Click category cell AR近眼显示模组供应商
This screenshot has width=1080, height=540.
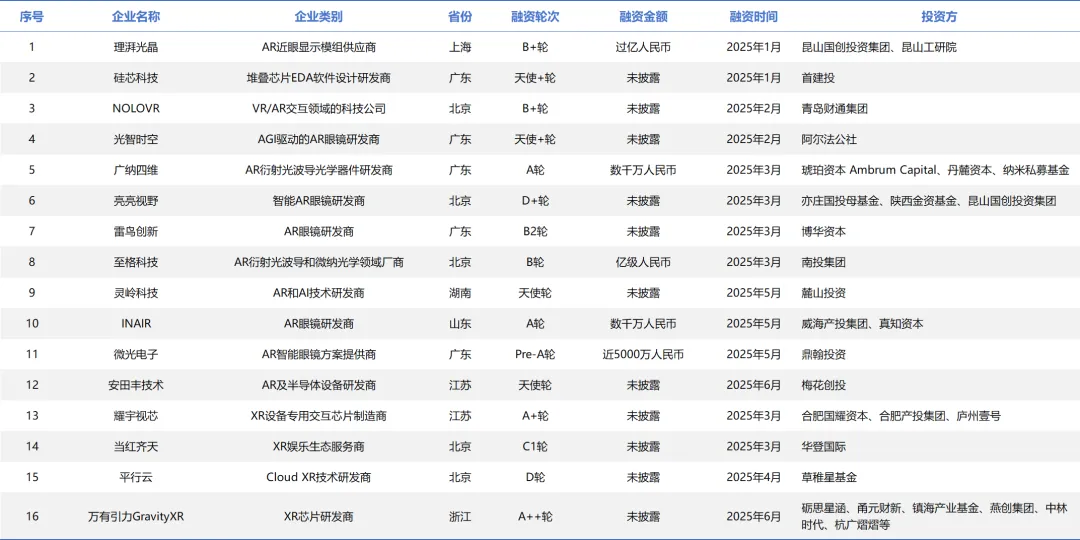(318, 48)
